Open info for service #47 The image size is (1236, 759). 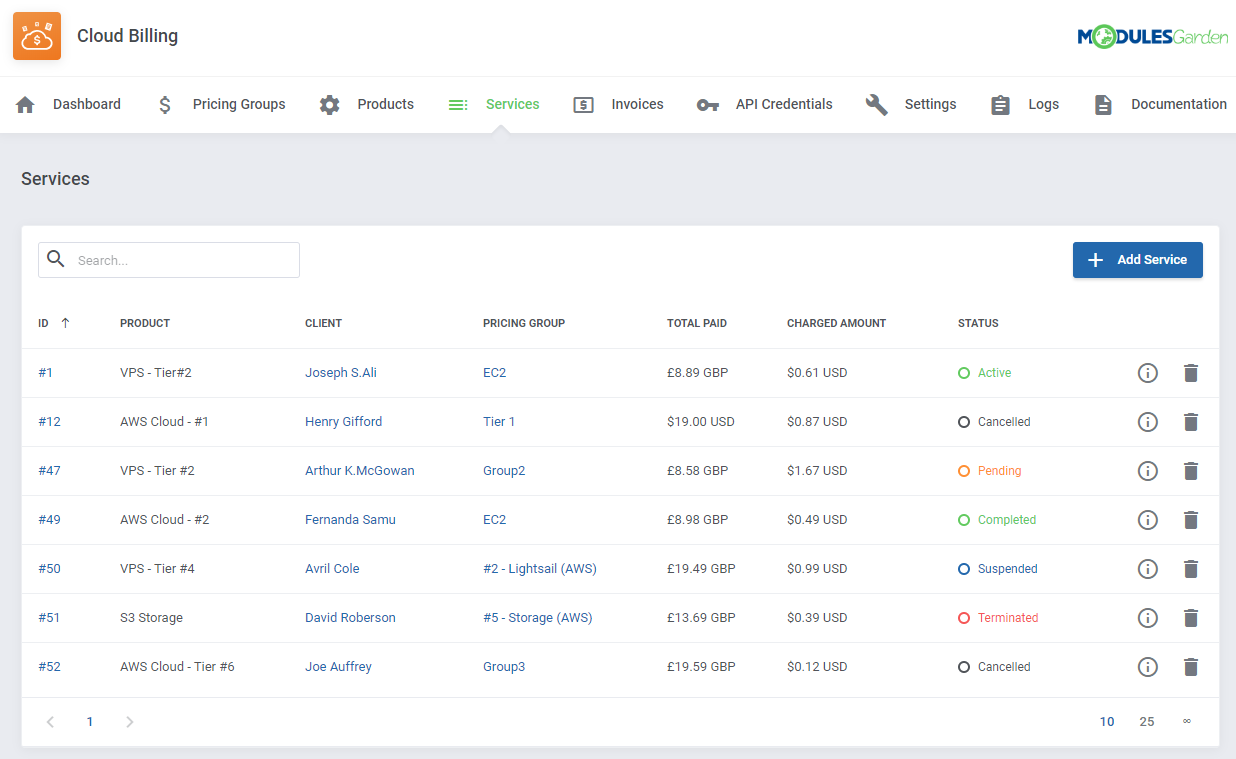[x=1148, y=471]
